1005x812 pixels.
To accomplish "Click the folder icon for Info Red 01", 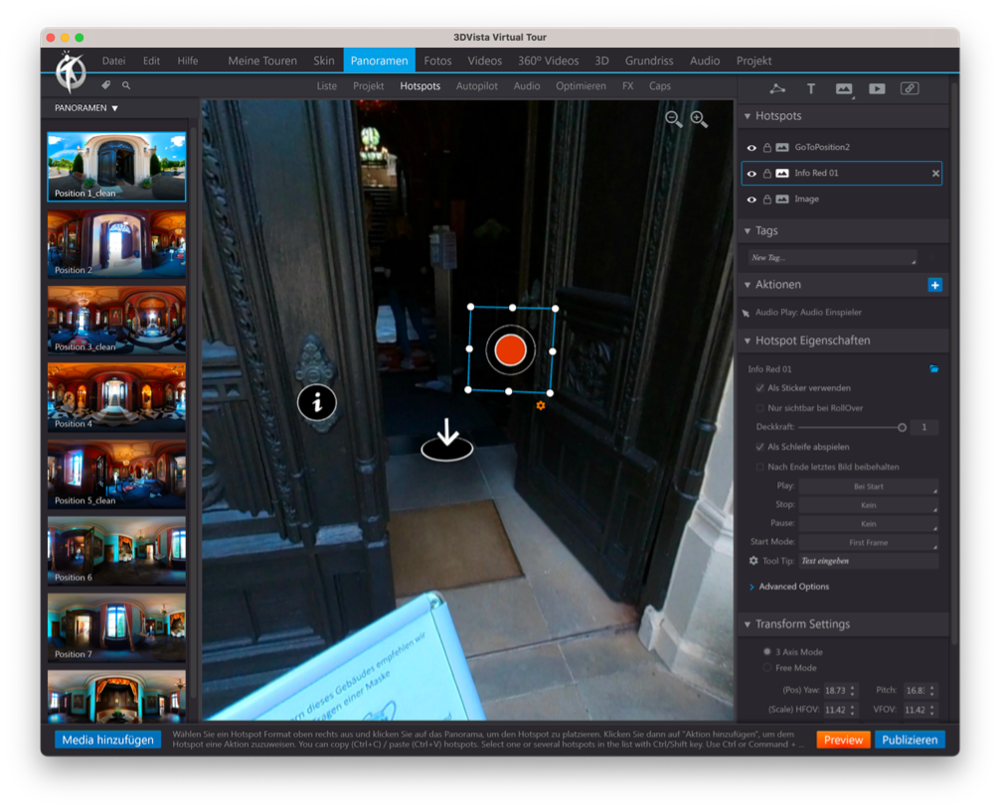I will [x=934, y=369].
